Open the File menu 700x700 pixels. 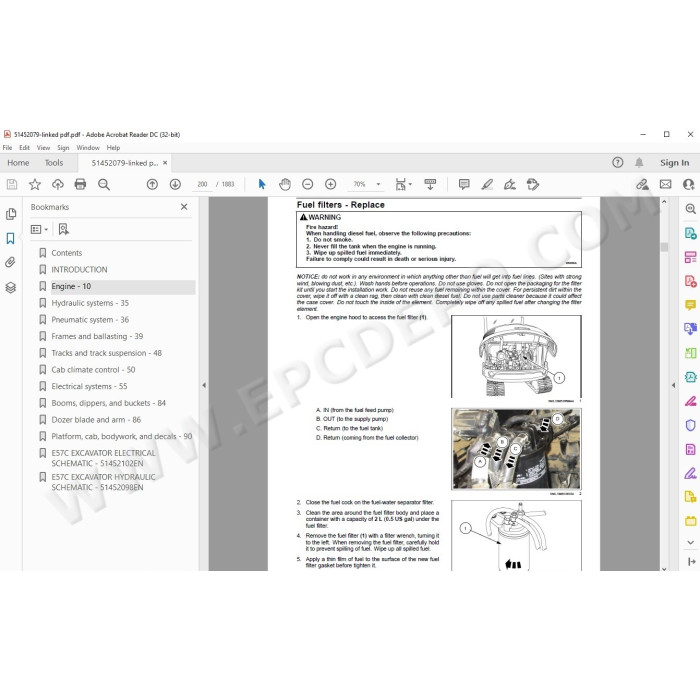coord(8,148)
